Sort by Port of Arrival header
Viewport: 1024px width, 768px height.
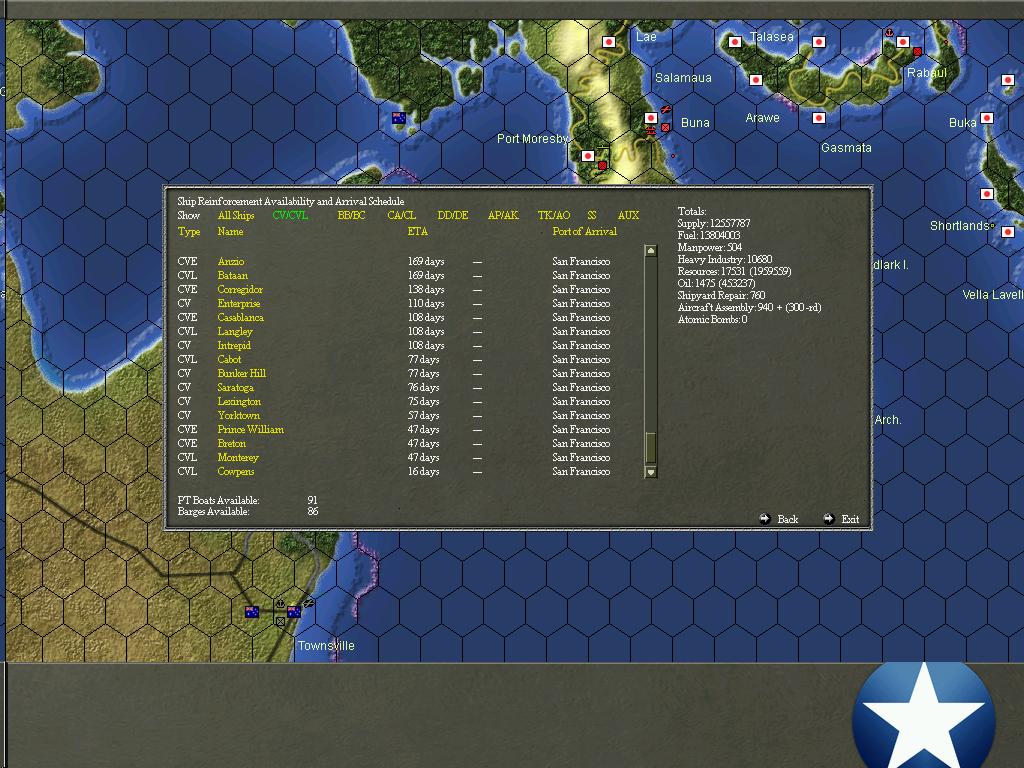tap(584, 231)
